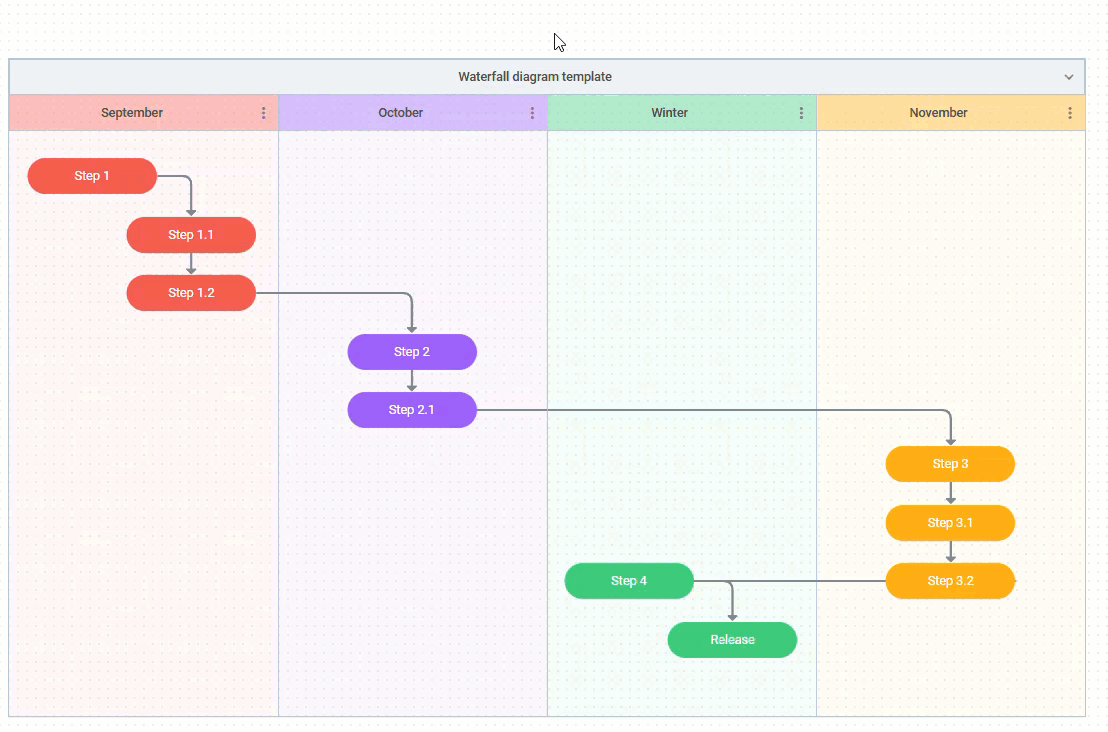This screenshot has width=1108, height=732.
Task: Click the Winter column three-dot icon
Action: pos(801,113)
